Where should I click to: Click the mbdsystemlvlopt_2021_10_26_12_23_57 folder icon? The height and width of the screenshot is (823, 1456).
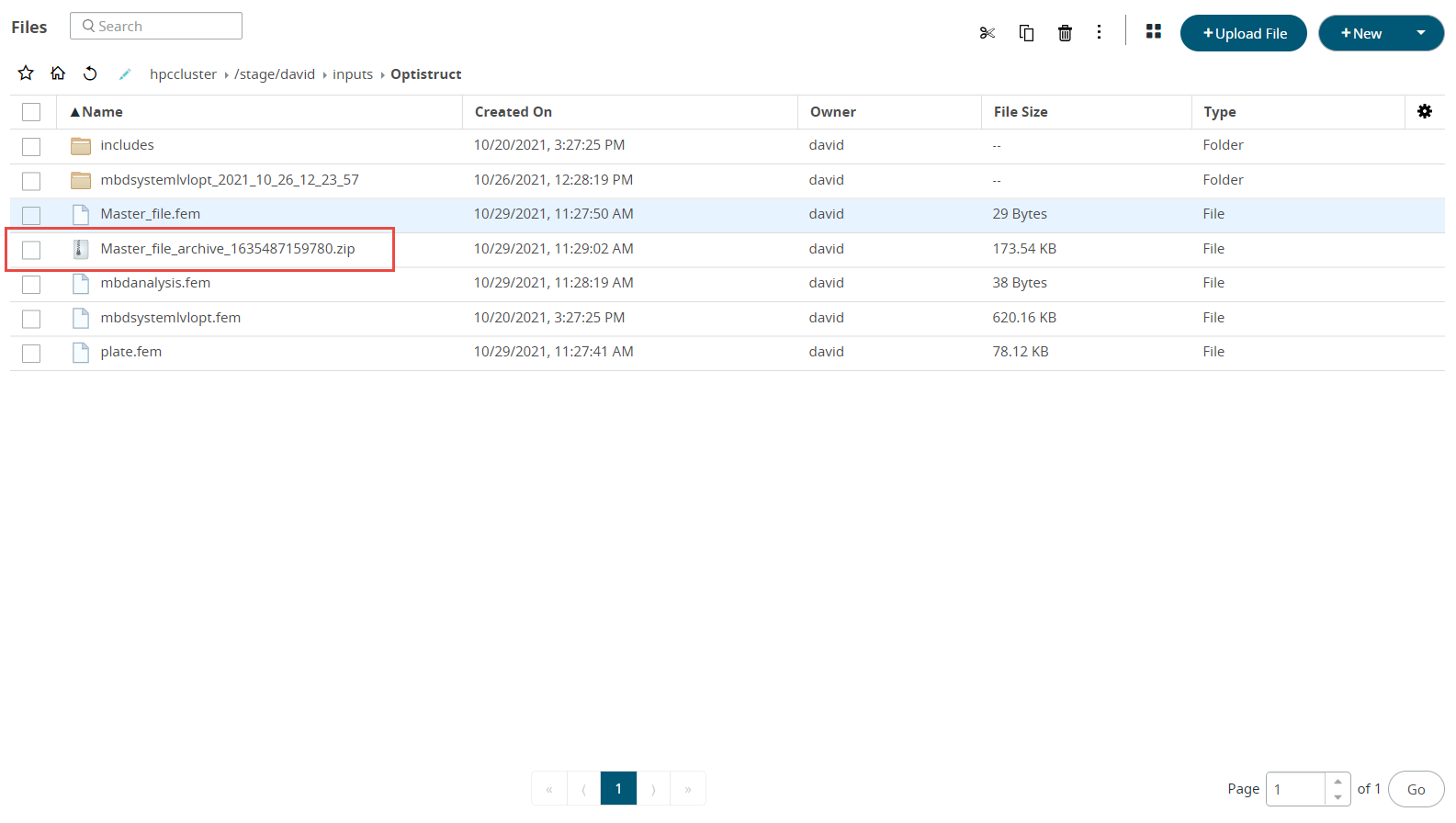point(81,180)
